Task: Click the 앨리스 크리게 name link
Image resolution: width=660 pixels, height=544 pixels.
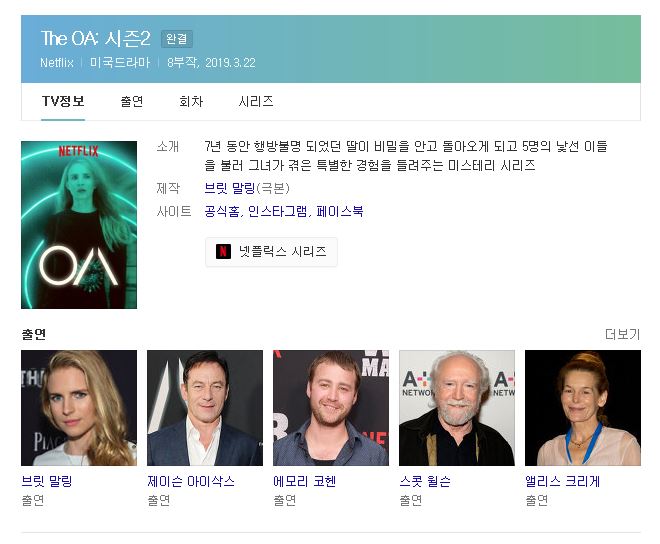Action: 562,481
